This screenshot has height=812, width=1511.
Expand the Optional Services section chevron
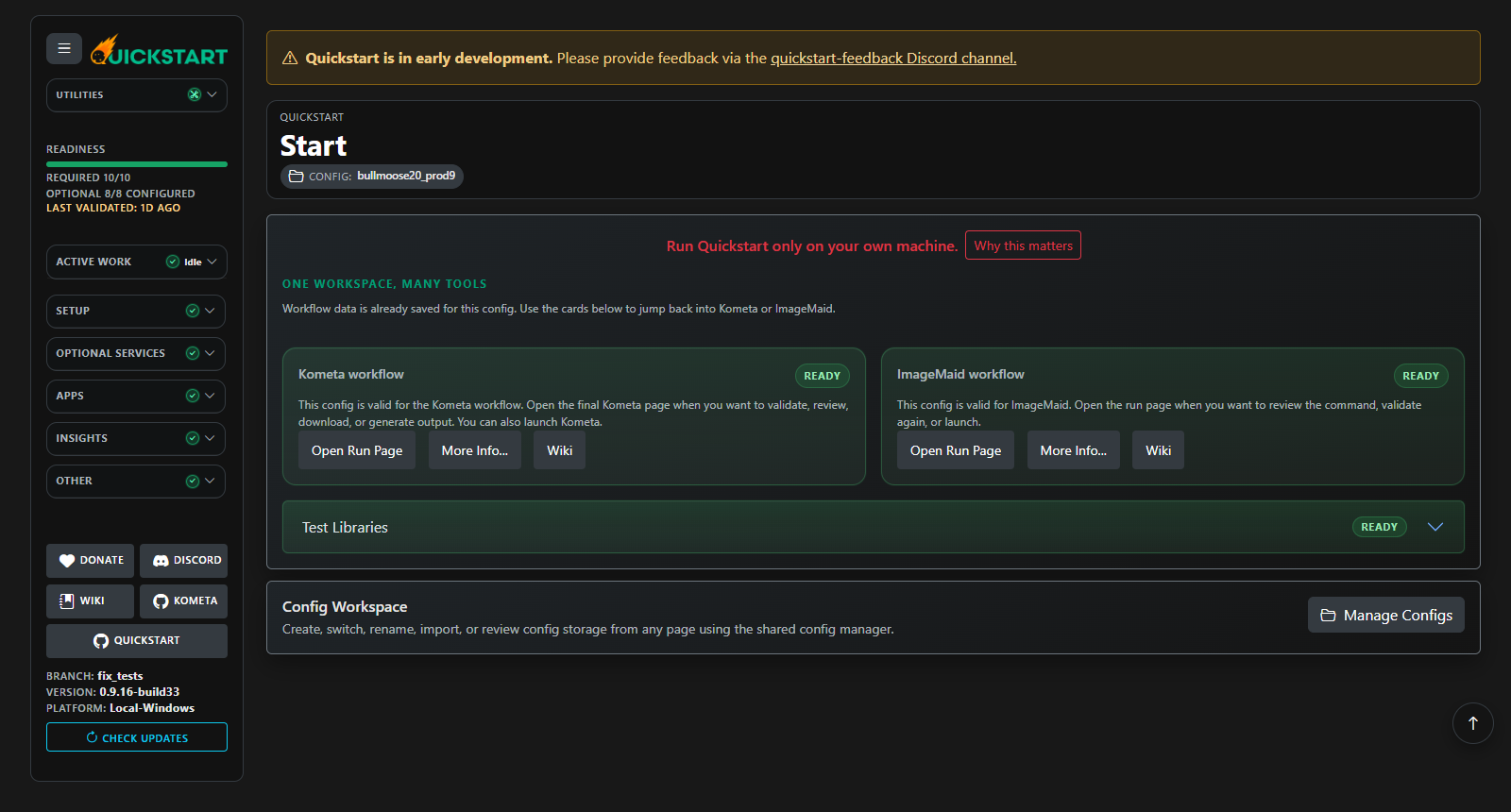[x=210, y=353]
